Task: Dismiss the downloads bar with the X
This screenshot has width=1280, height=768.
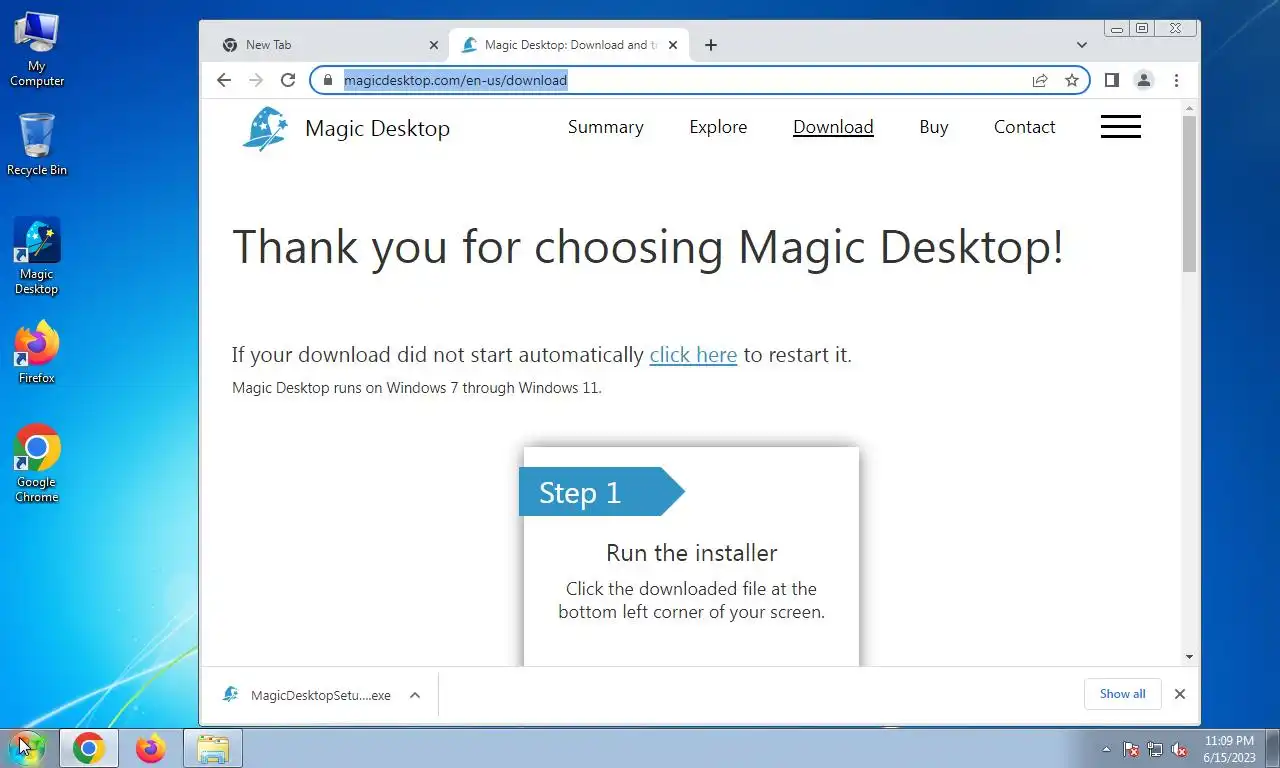Action: [x=1180, y=694]
